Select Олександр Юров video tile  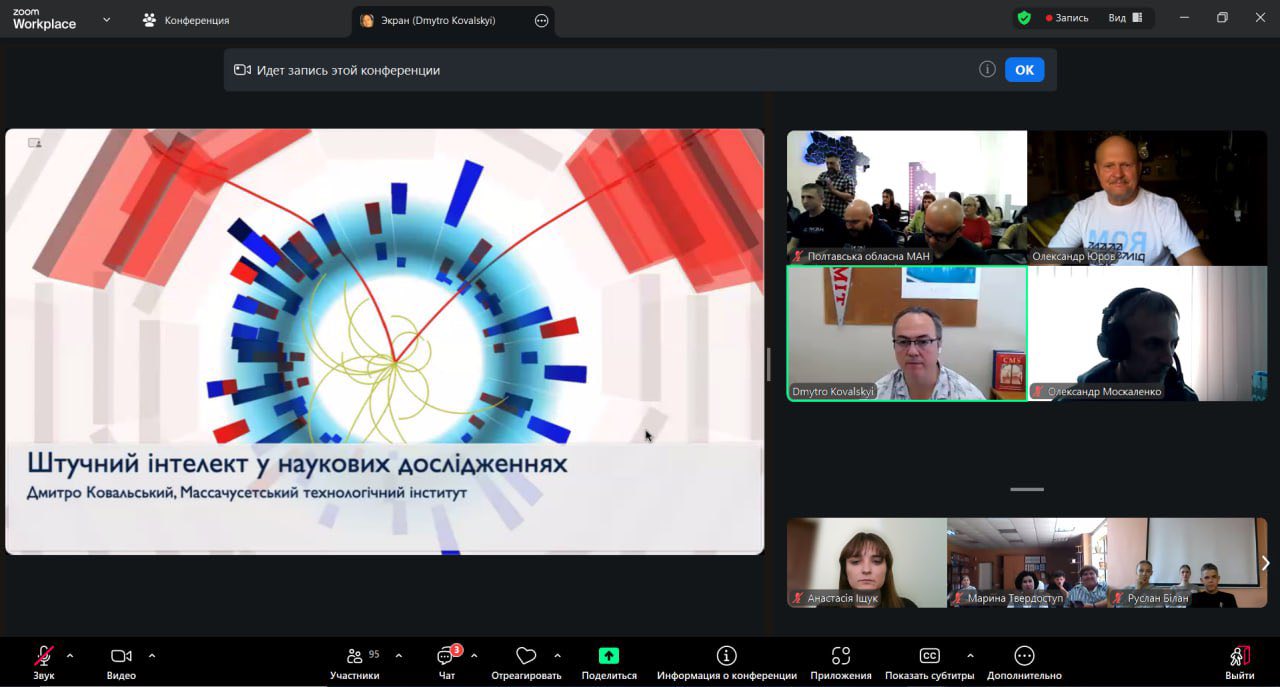pos(1147,197)
